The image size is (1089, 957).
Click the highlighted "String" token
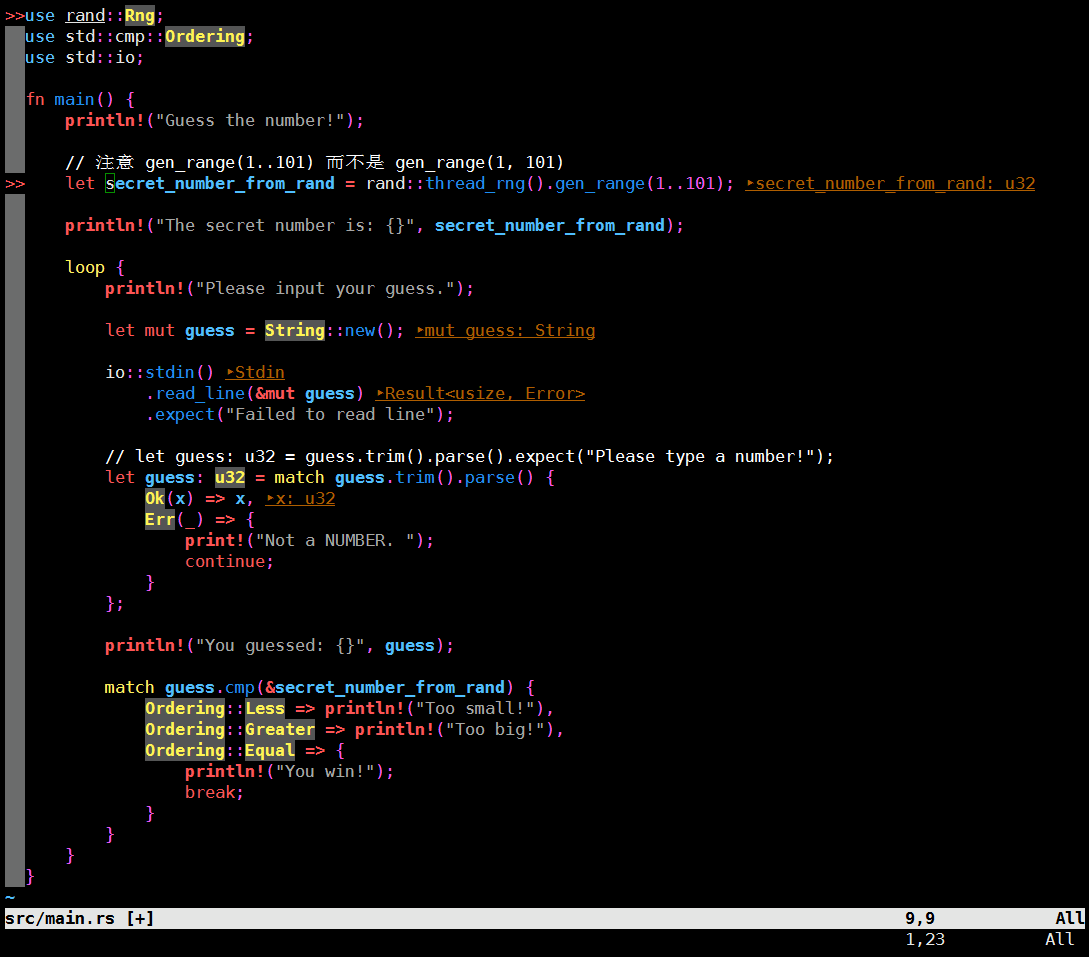tap(294, 330)
